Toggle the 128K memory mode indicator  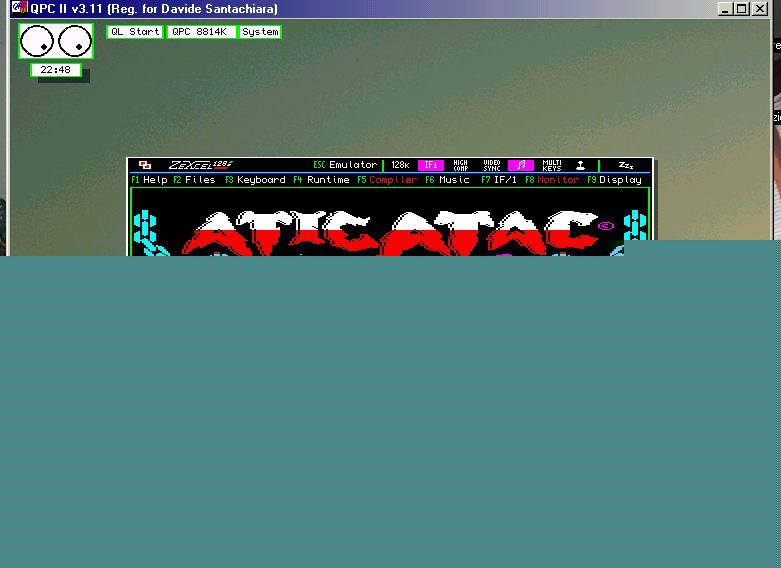coord(400,165)
